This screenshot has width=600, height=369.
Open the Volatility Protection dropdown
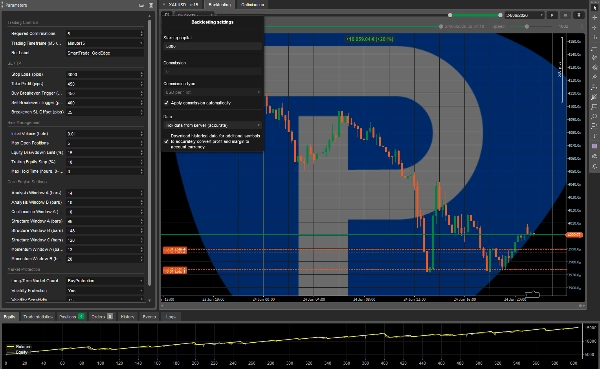pos(105,291)
